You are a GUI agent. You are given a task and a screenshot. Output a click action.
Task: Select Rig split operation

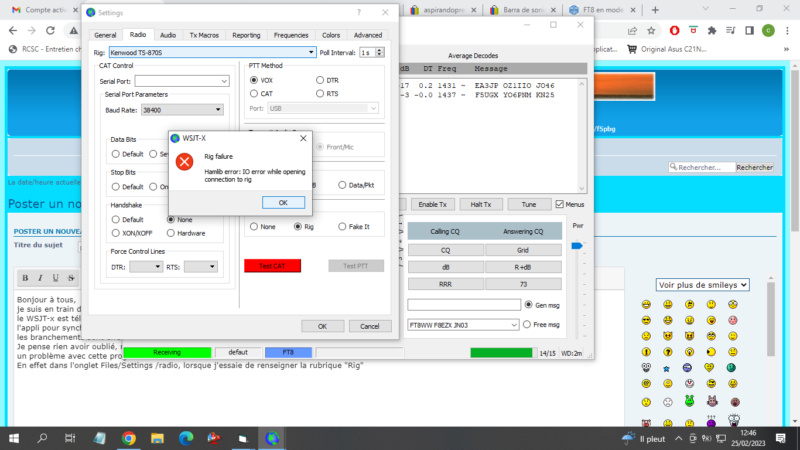297,227
